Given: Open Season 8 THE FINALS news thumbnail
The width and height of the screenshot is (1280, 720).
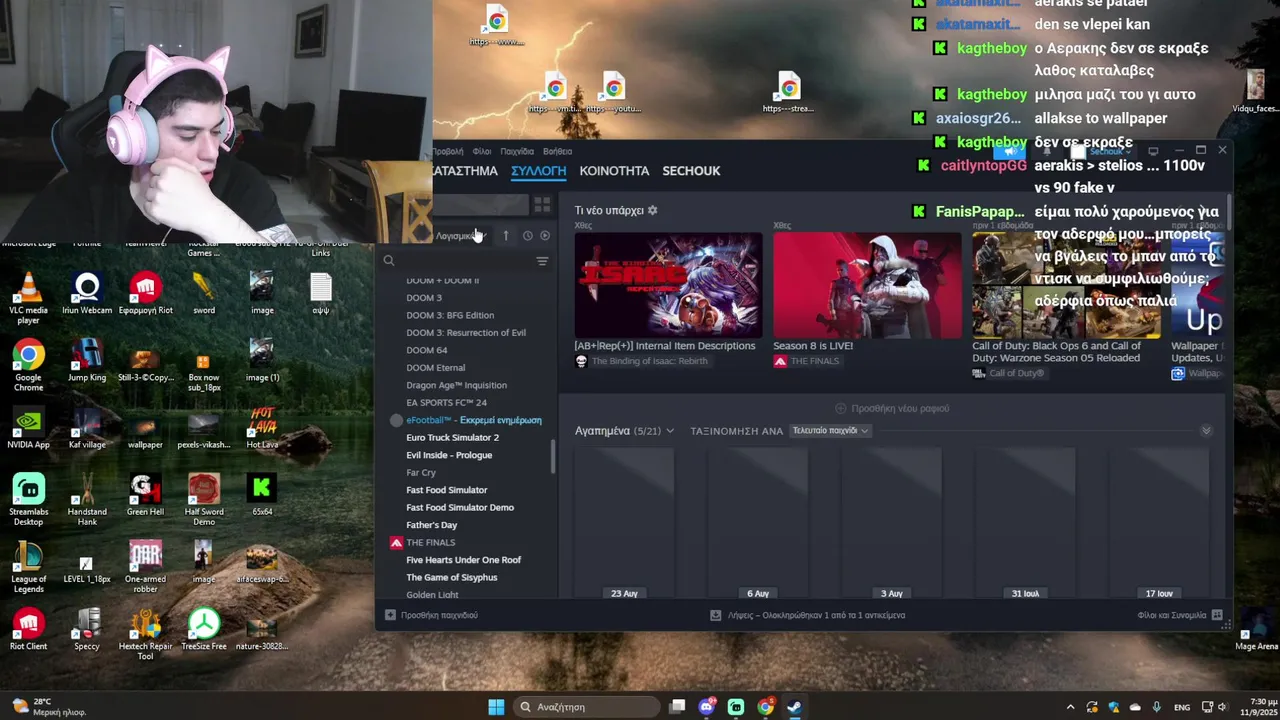Looking at the screenshot, I should tap(867, 285).
